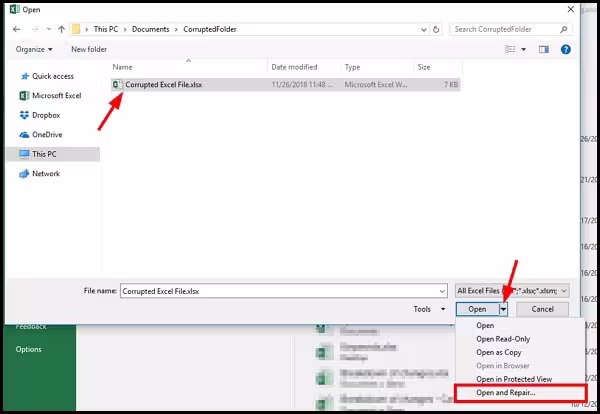The image size is (600, 414).
Task: Select Corrupted Excel File.xlsx
Action: coord(285,85)
